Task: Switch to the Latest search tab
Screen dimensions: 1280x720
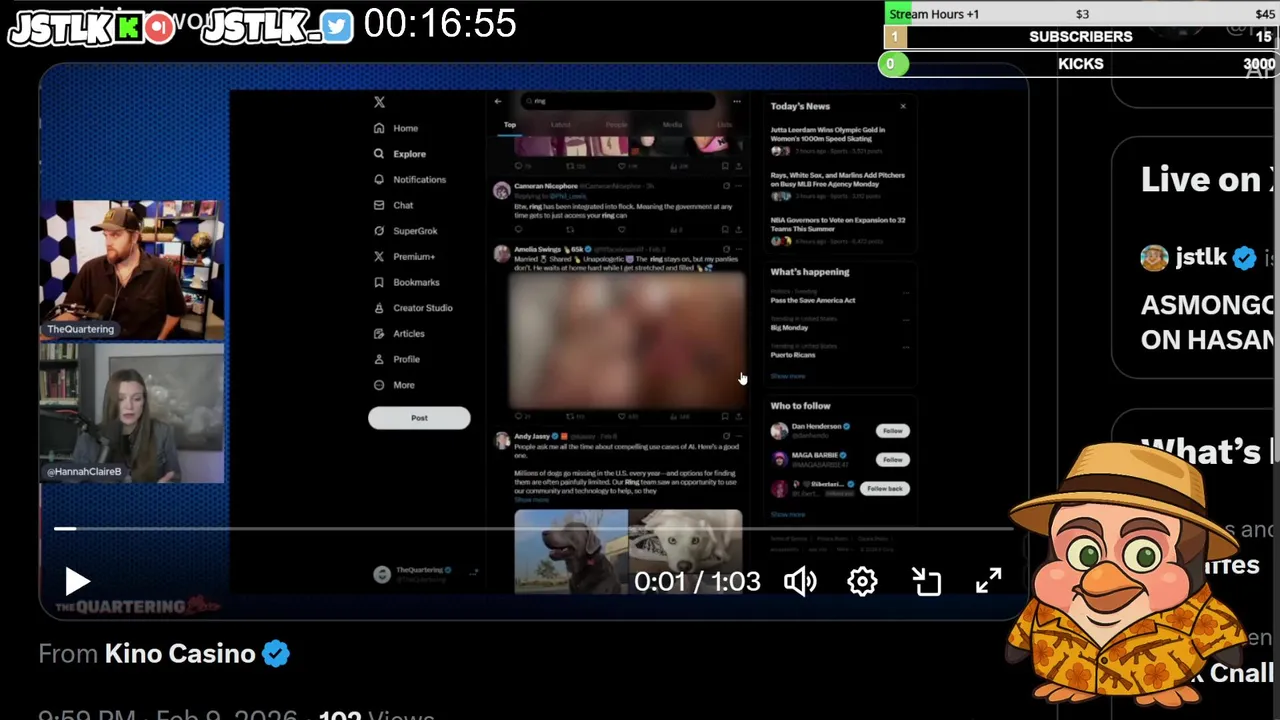Action: point(562,125)
